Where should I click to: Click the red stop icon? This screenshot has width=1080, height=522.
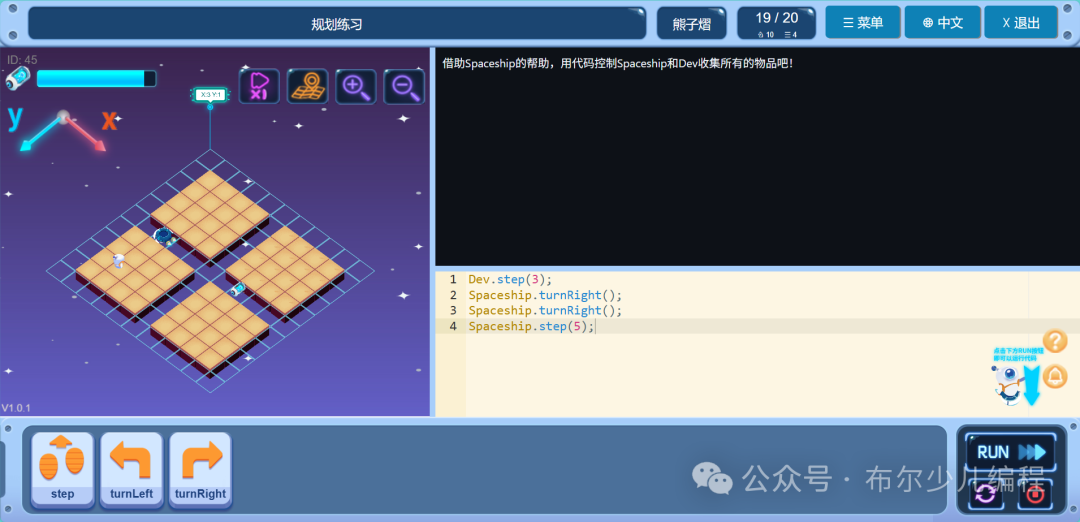(1034, 493)
